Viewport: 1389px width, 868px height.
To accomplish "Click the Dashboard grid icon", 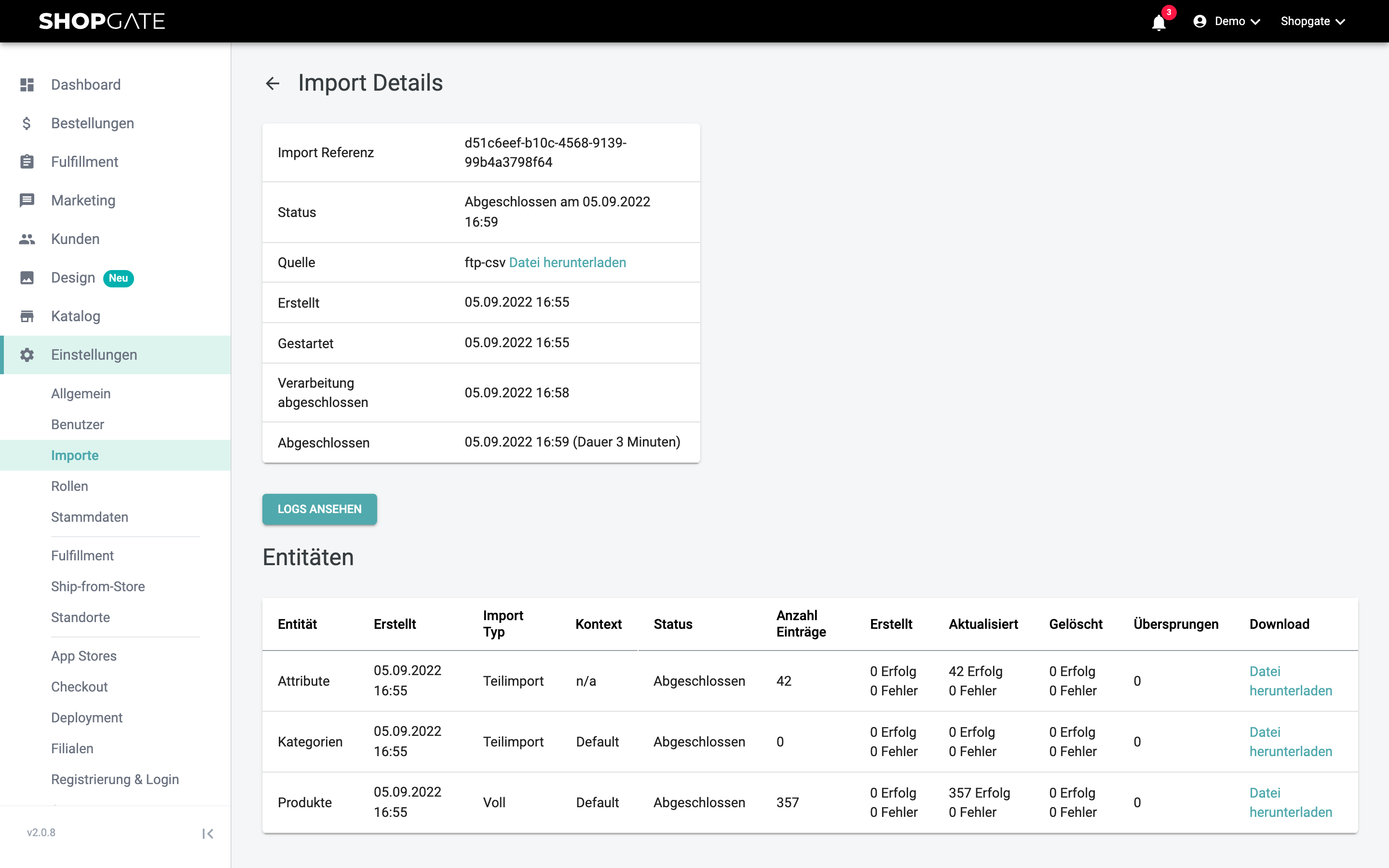I will [x=27, y=84].
